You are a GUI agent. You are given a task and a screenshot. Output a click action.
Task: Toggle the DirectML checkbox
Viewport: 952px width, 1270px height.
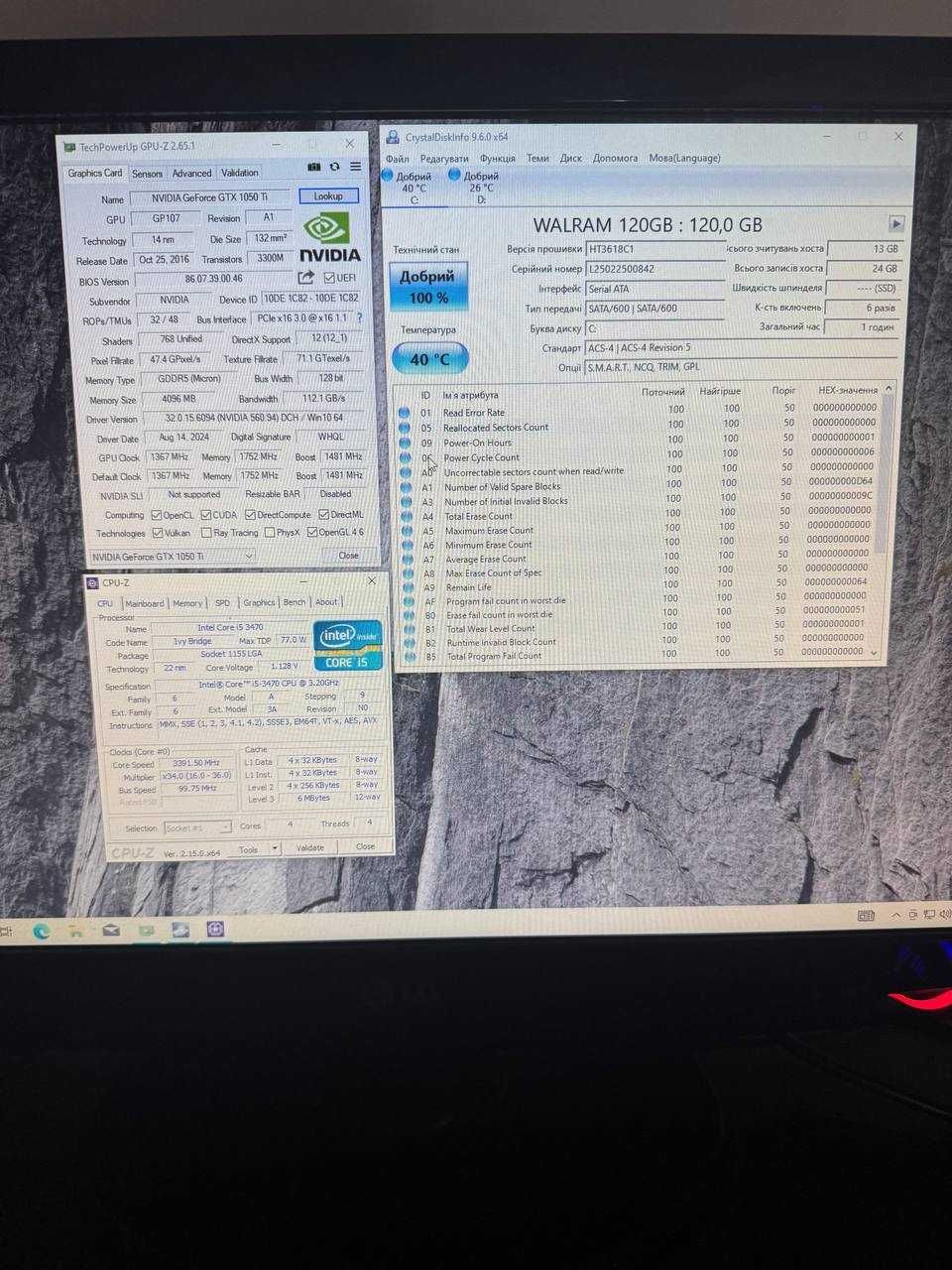[322, 514]
